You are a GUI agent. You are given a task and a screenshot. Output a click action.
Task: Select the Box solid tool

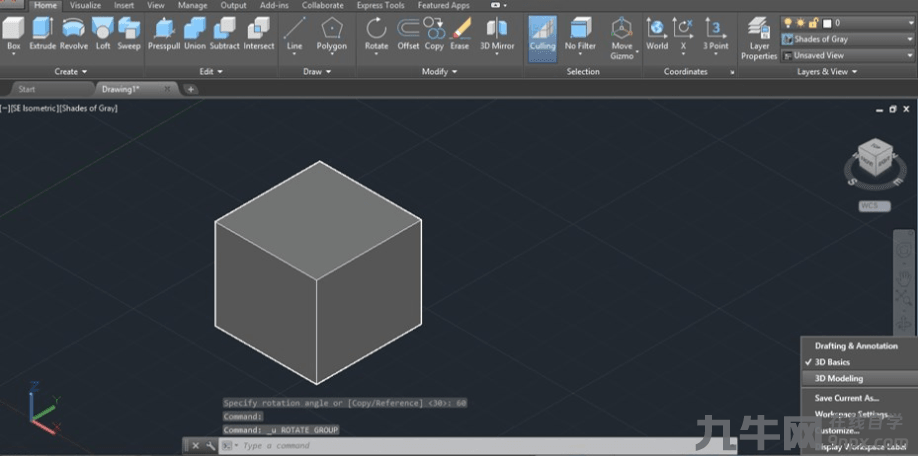coord(13,33)
